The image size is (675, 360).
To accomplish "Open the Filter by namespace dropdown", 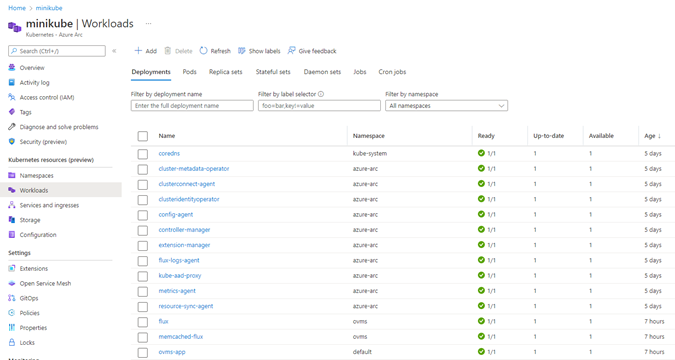I will pyautogui.click(x=446, y=106).
